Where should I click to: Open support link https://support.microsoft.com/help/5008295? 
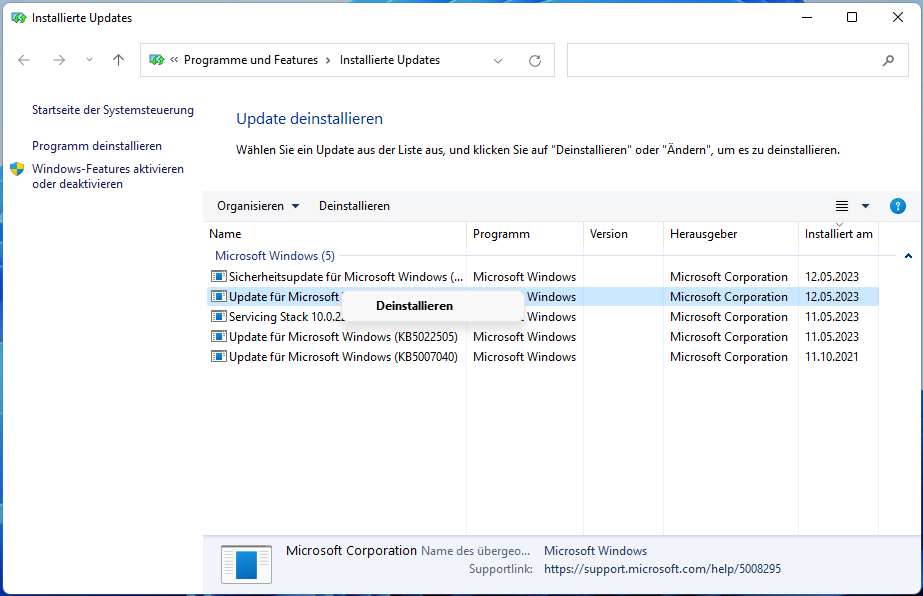coord(662,569)
